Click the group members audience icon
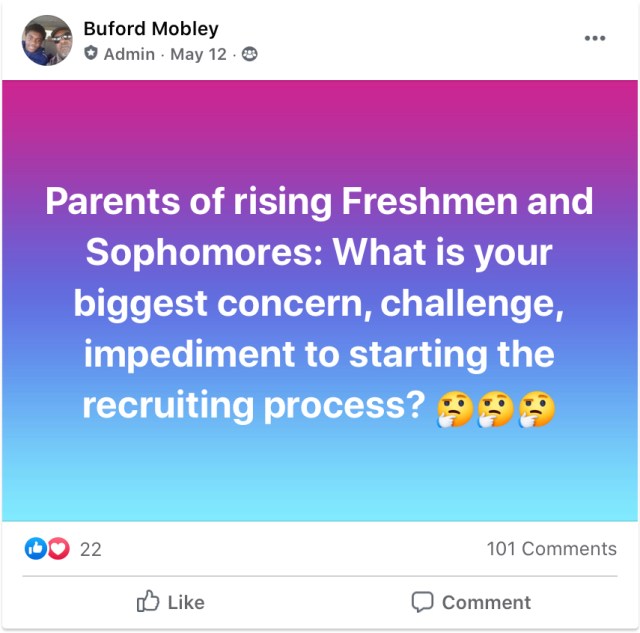This screenshot has height=633, width=640. pos(250,54)
